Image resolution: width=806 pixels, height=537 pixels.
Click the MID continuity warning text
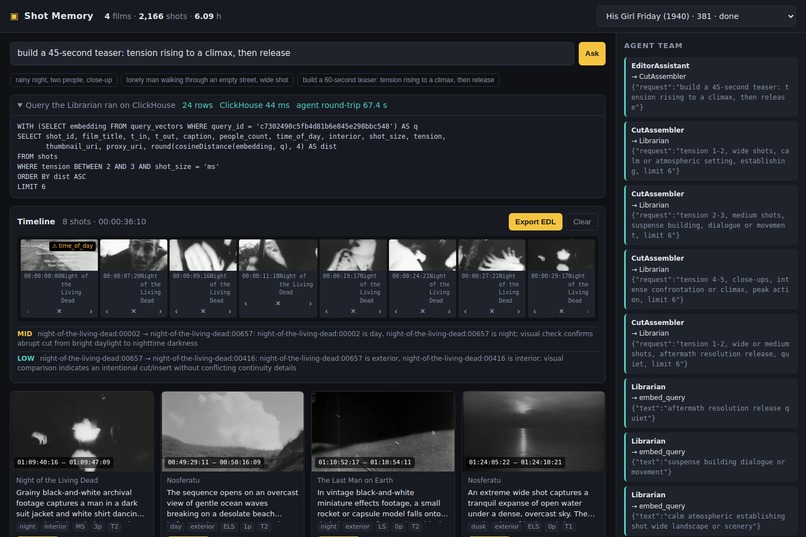pos(305,338)
